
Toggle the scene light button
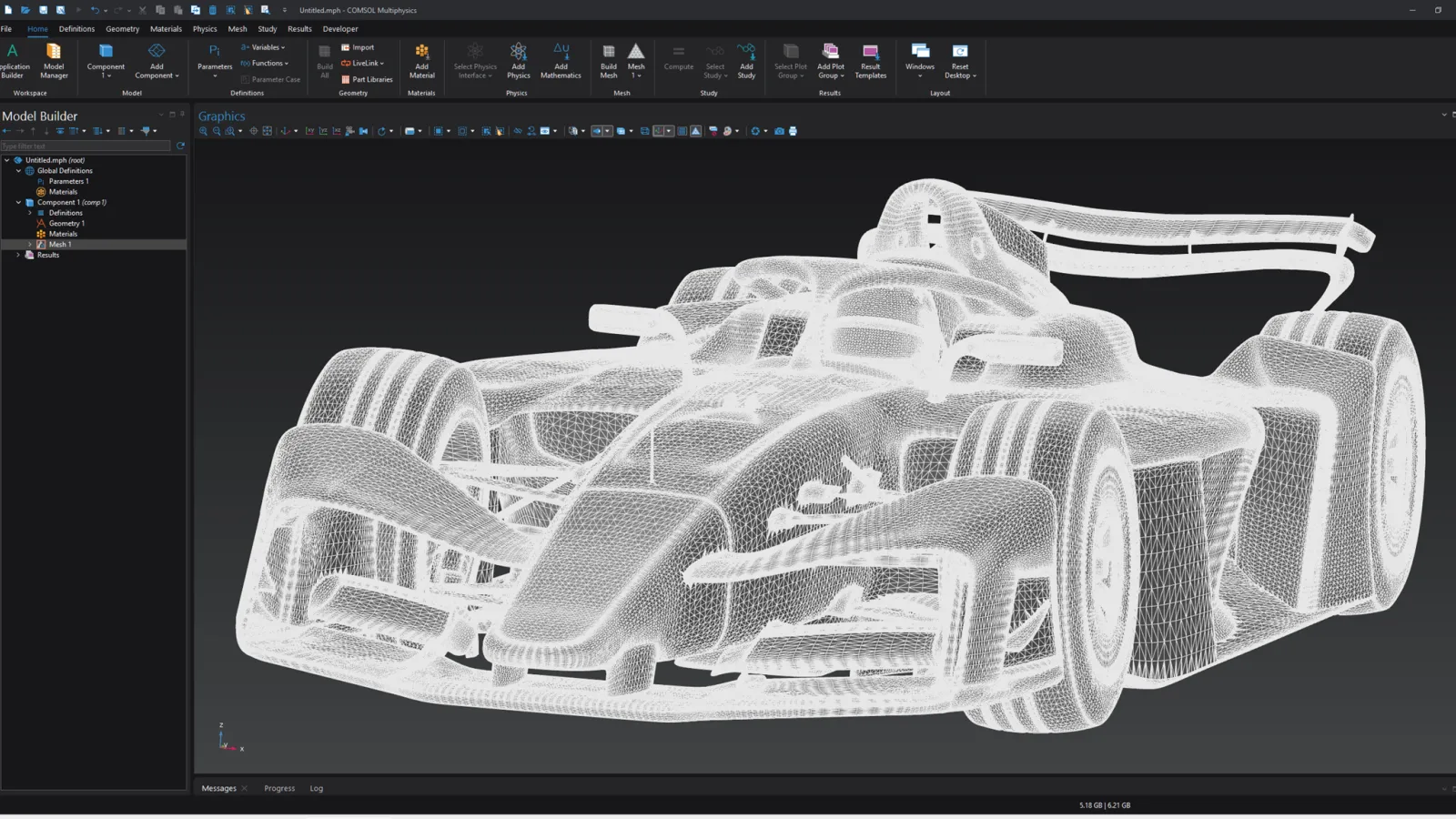point(596,131)
